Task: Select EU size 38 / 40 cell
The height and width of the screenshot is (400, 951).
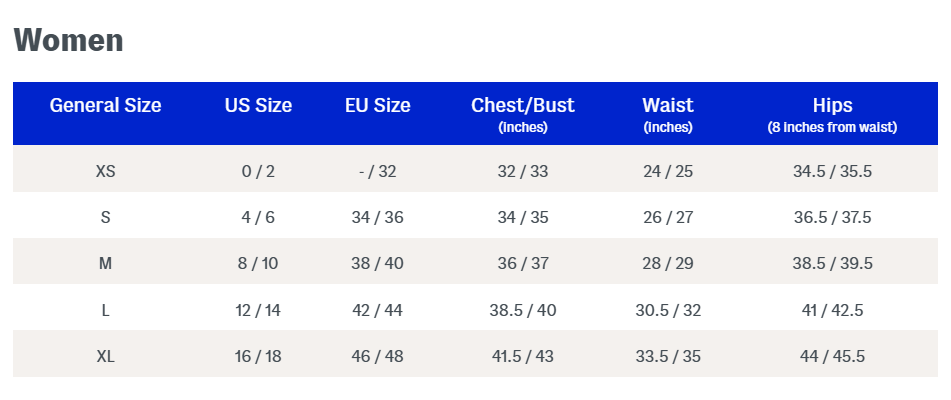Action: (377, 263)
